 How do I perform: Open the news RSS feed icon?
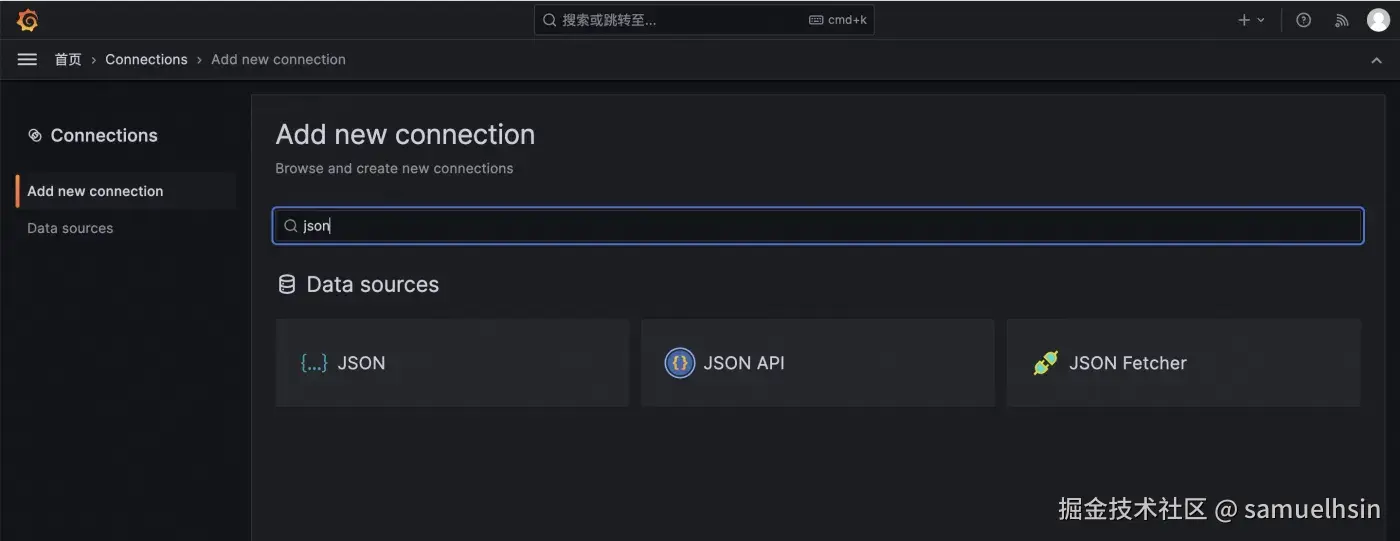(1342, 20)
